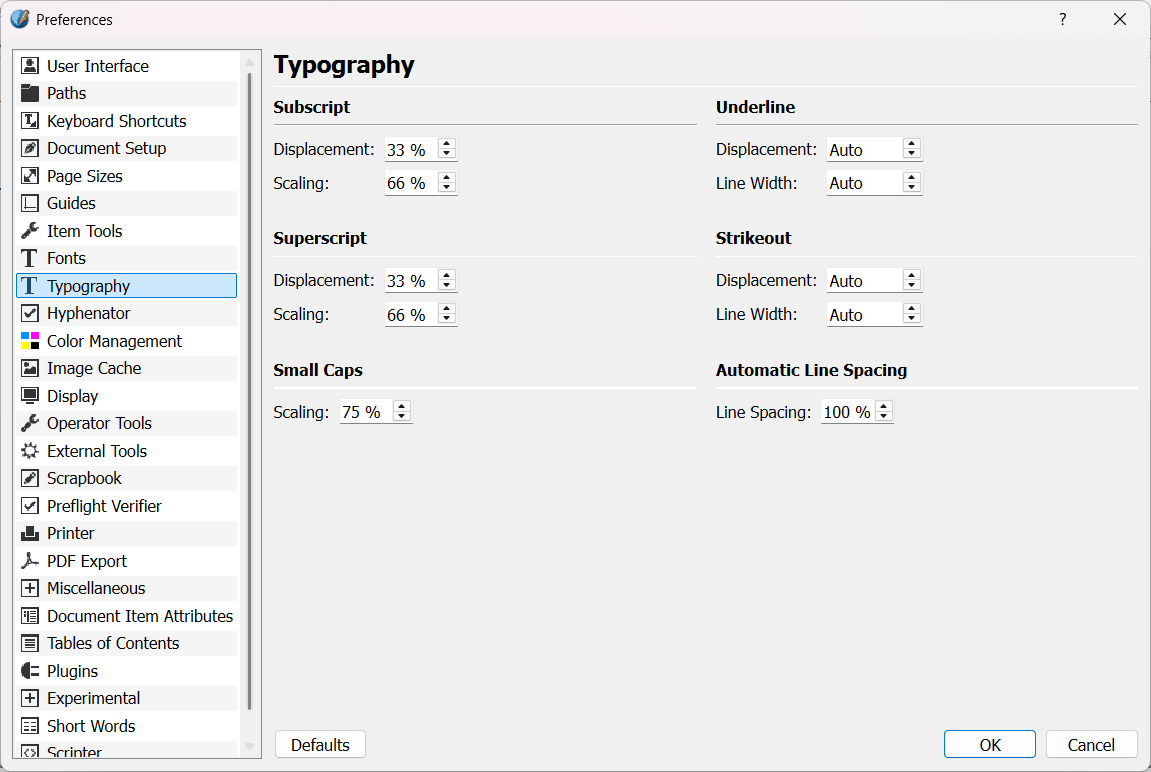
Task: Increase Underline Line Width with up arrow
Action: point(911,177)
